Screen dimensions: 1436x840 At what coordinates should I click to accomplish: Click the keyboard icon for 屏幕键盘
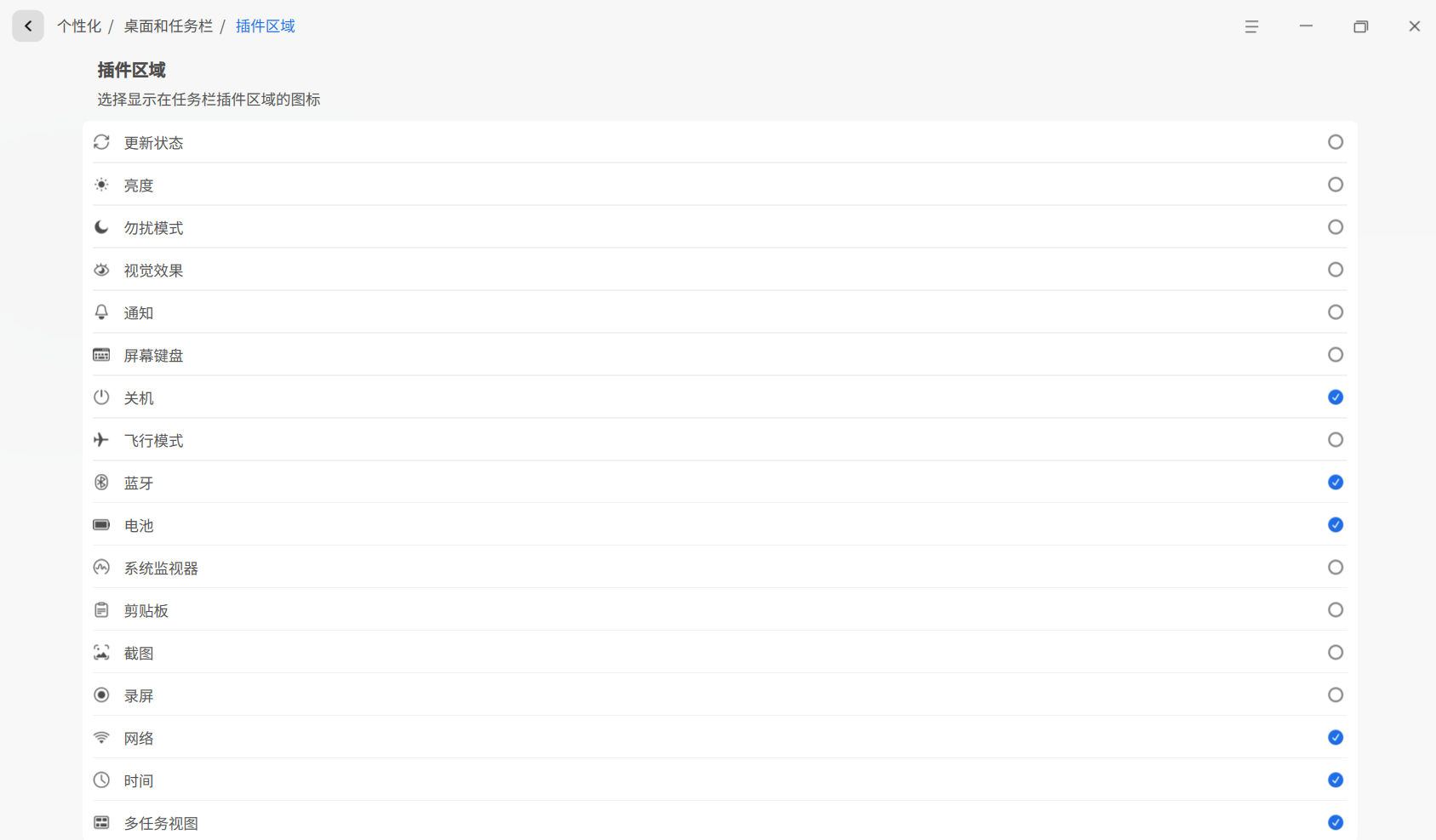pyautogui.click(x=101, y=355)
